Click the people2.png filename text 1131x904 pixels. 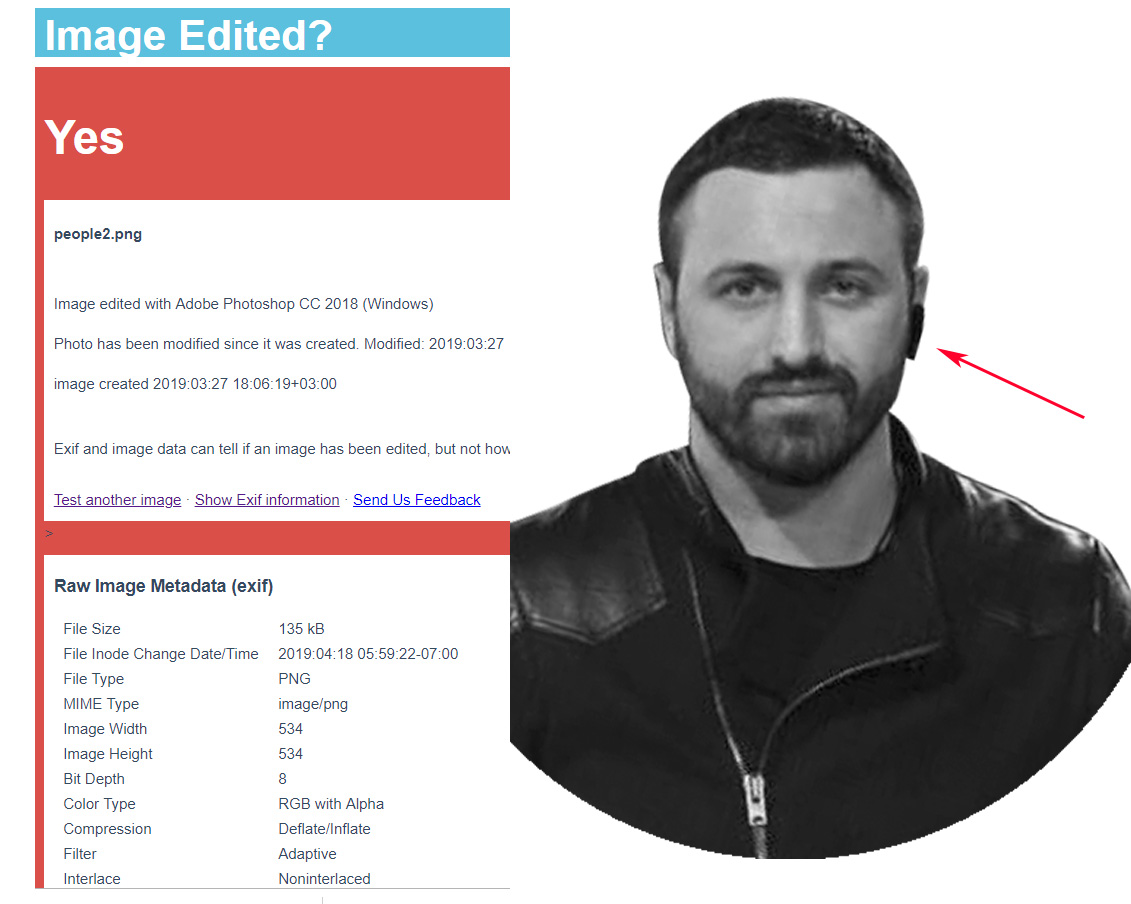tap(98, 234)
